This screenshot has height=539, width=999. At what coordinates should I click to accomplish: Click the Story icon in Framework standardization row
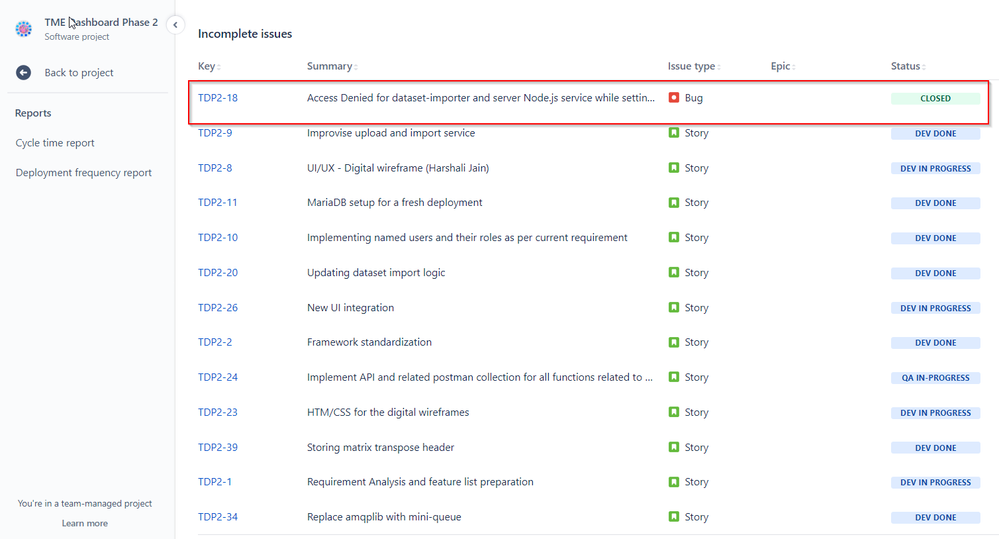point(673,342)
